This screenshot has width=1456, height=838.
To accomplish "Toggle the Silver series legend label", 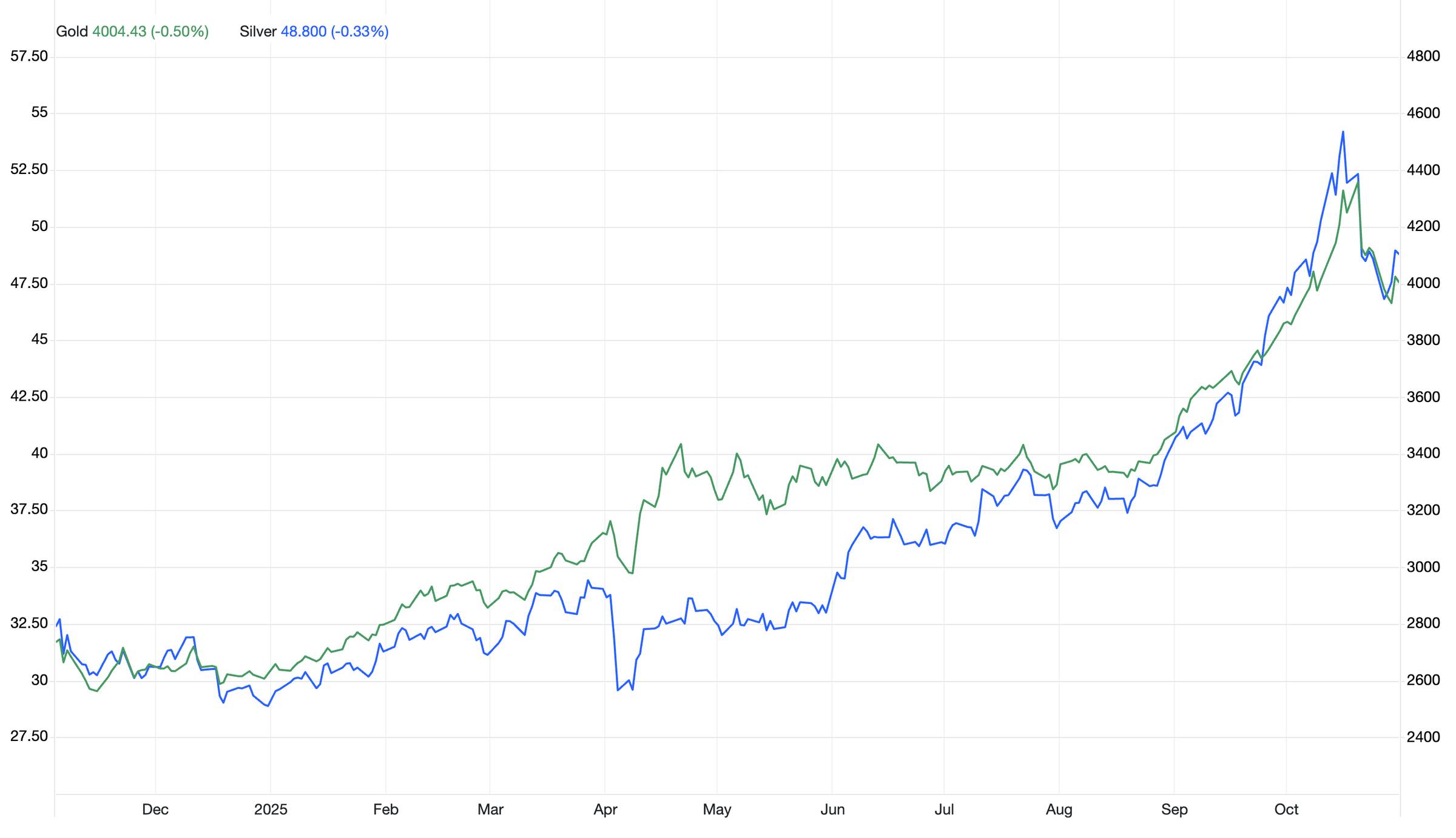I will tap(258, 32).
